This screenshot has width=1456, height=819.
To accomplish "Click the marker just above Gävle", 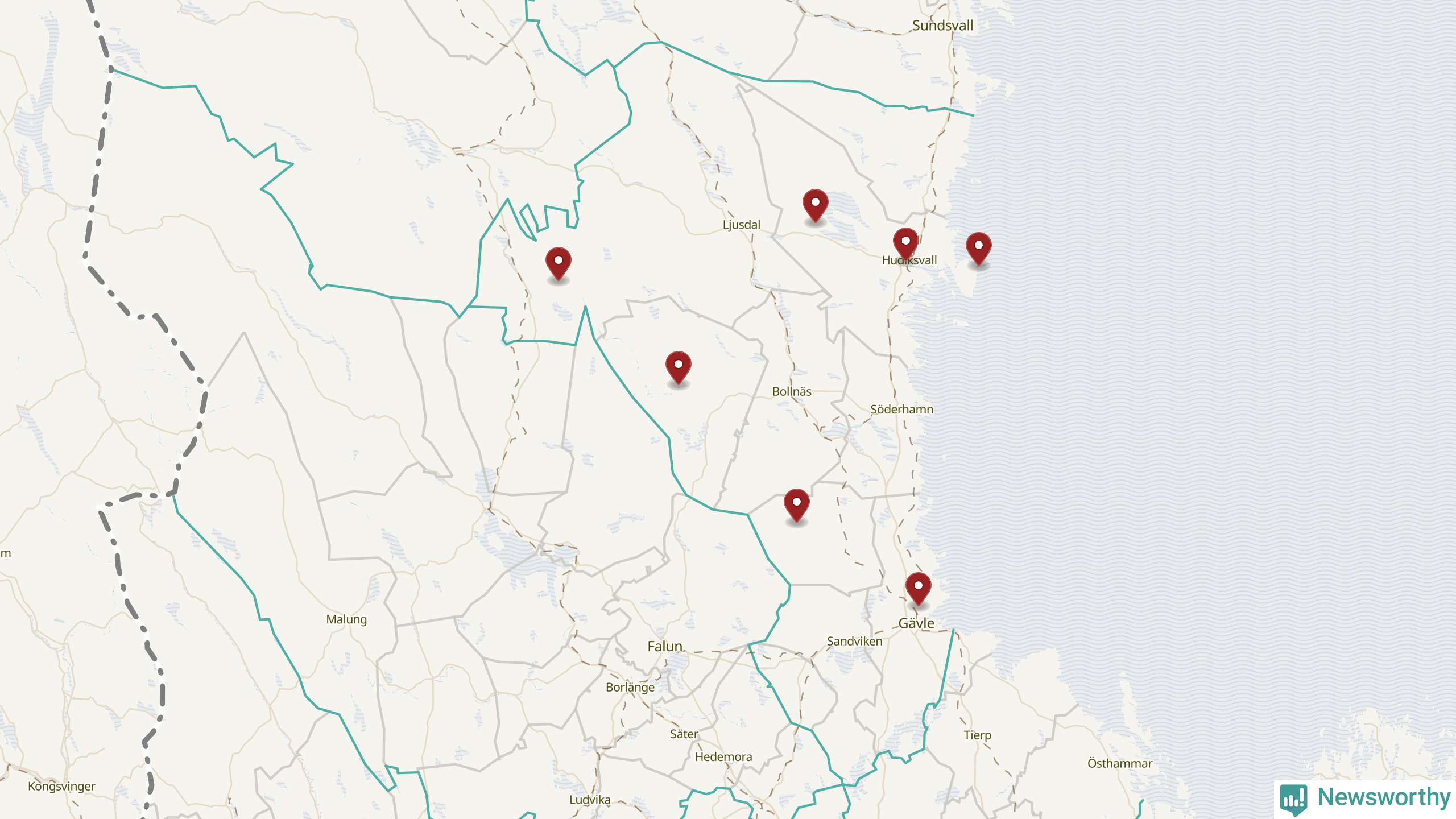I will point(918,588).
